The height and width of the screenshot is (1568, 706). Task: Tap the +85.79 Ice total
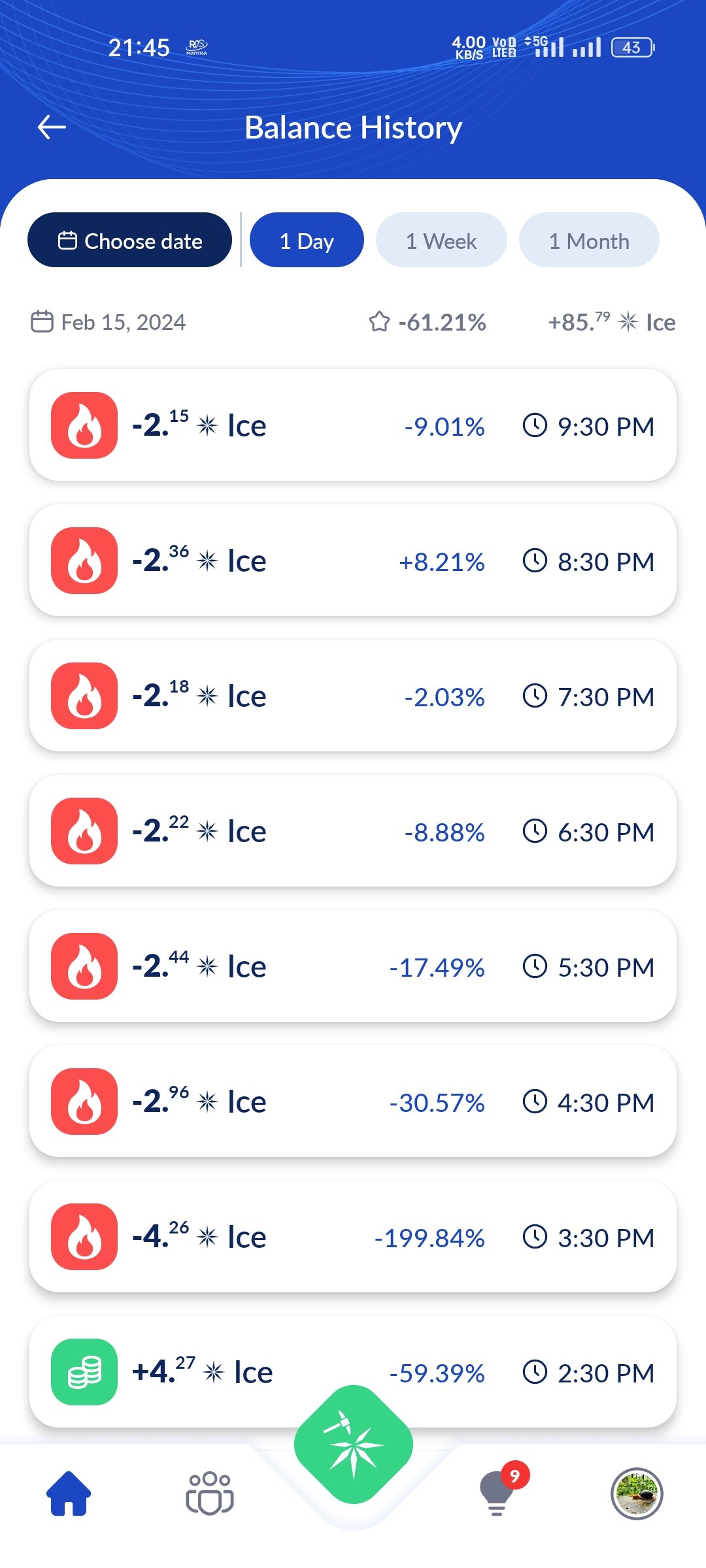(611, 322)
